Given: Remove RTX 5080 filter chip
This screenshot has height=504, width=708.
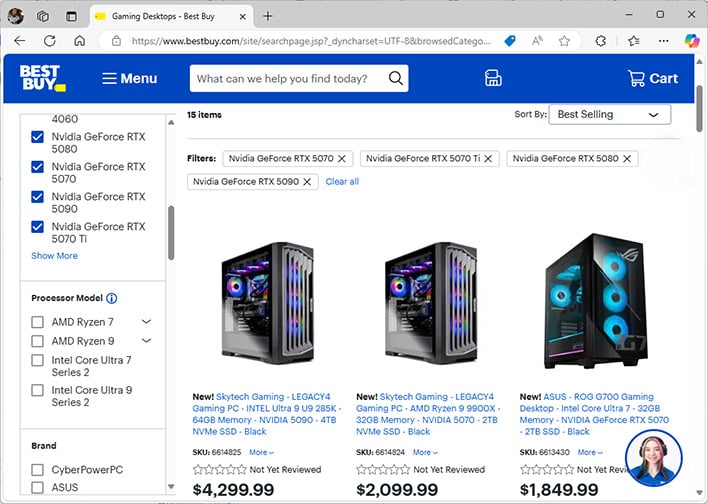Looking at the screenshot, I should click(x=627, y=159).
